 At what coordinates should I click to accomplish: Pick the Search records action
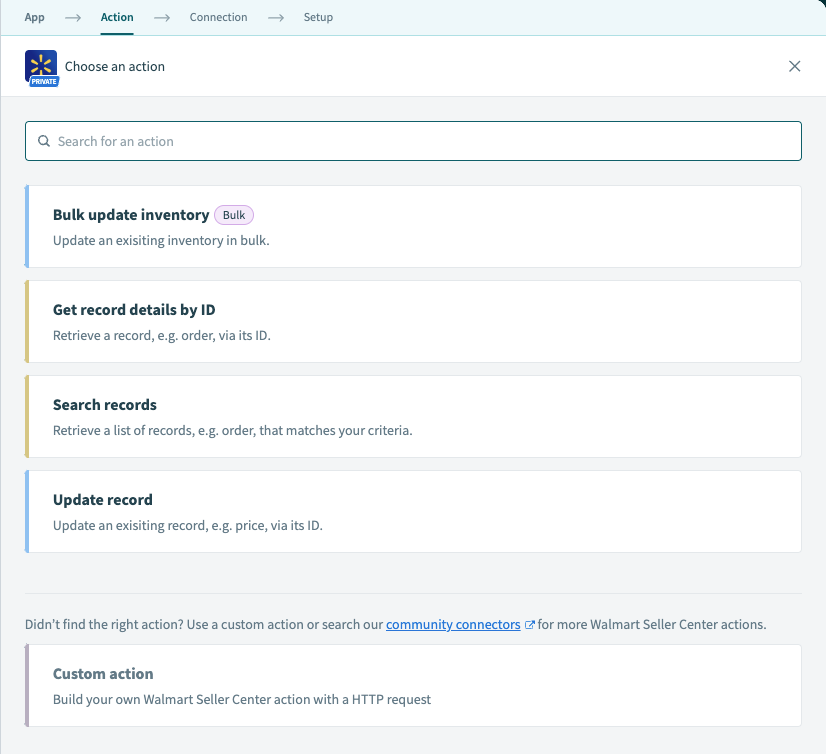[x=413, y=416]
